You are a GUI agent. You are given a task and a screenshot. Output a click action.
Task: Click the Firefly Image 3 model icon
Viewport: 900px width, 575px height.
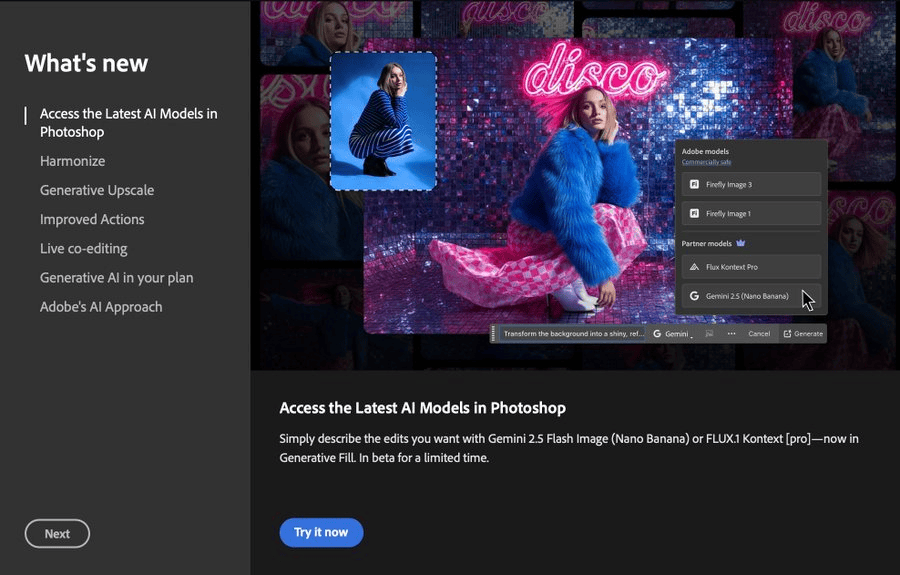tap(694, 184)
